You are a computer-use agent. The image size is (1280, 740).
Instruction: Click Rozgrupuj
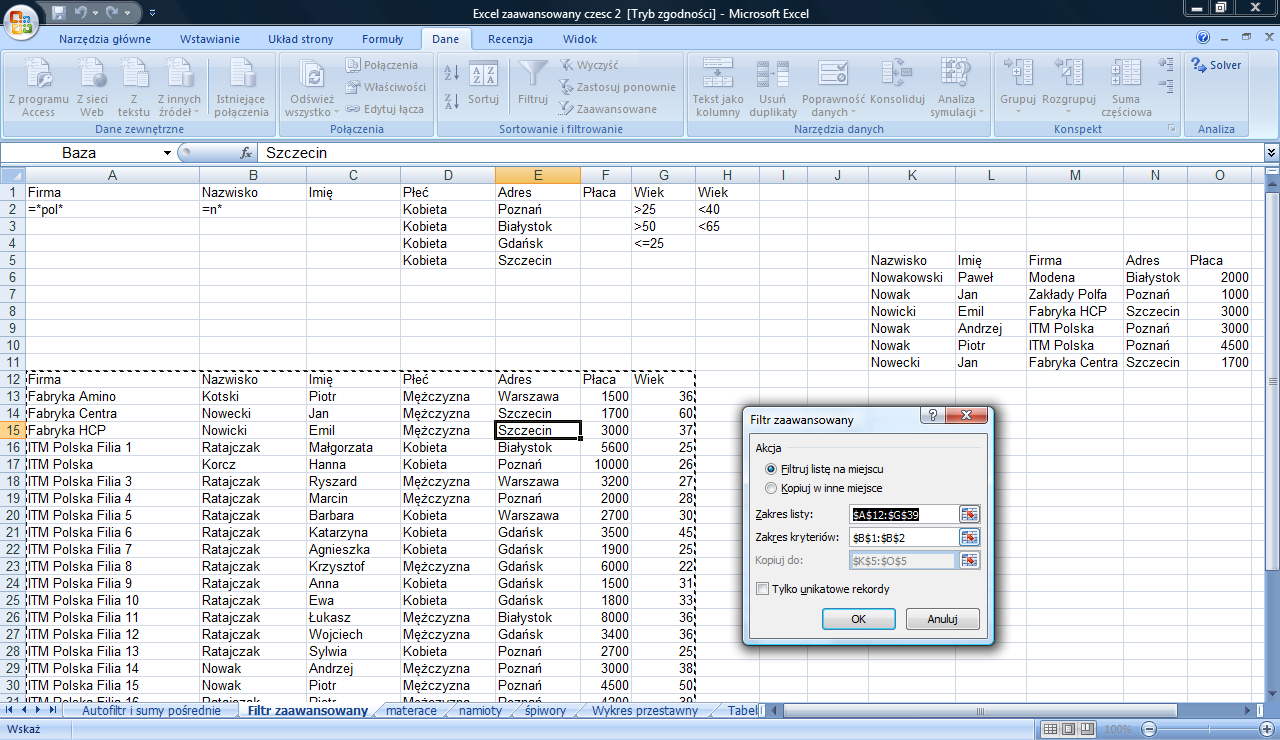(x=1069, y=88)
